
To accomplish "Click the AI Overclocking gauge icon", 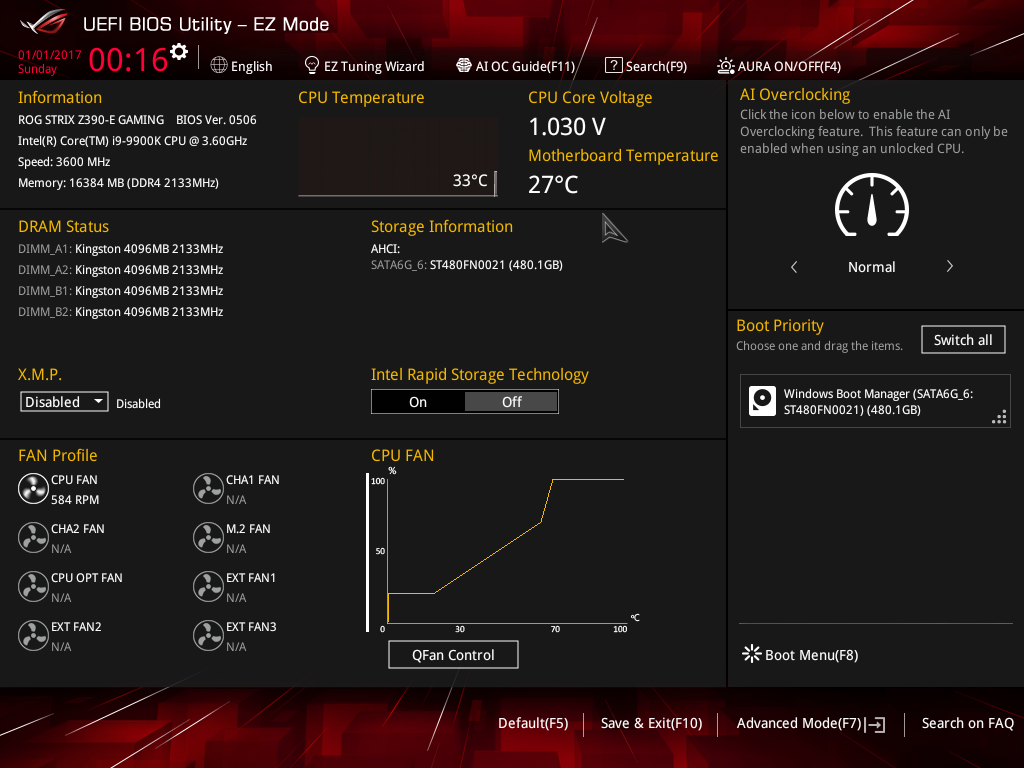I will pos(872,205).
